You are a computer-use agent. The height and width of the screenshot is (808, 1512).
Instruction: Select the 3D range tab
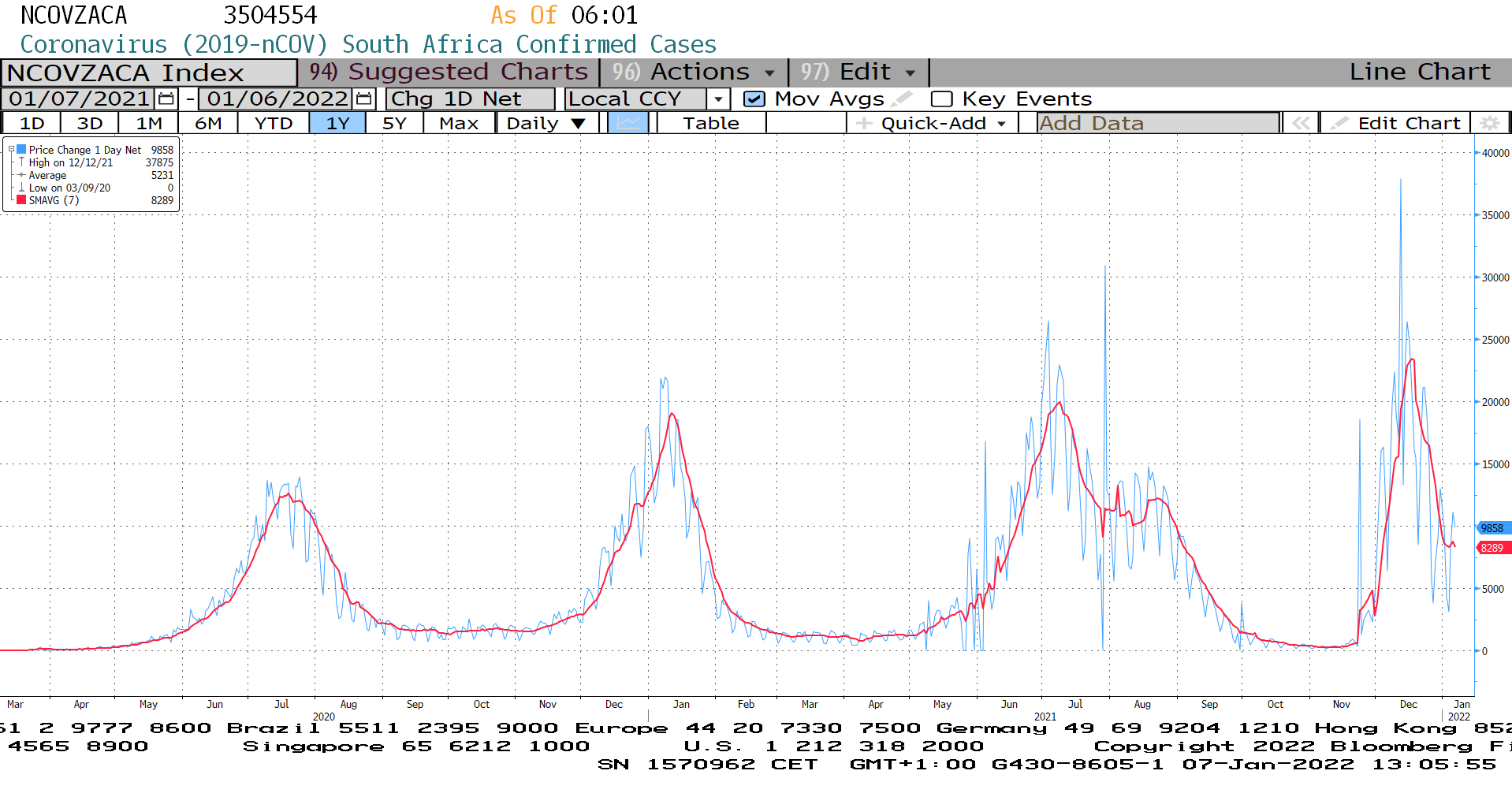coord(90,123)
